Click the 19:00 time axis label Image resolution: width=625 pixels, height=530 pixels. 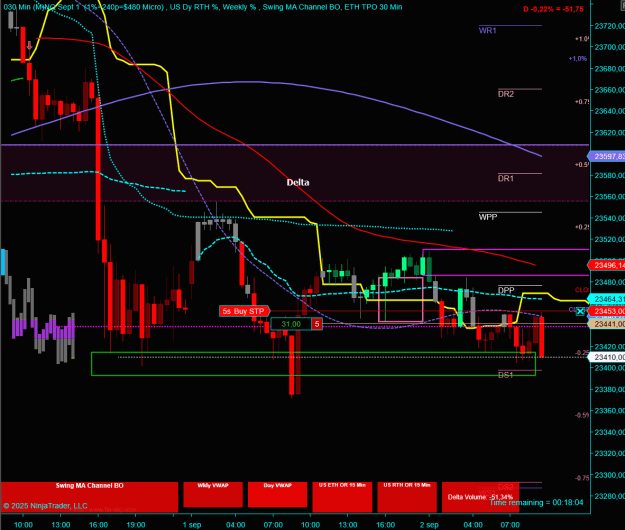coord(136,525)
